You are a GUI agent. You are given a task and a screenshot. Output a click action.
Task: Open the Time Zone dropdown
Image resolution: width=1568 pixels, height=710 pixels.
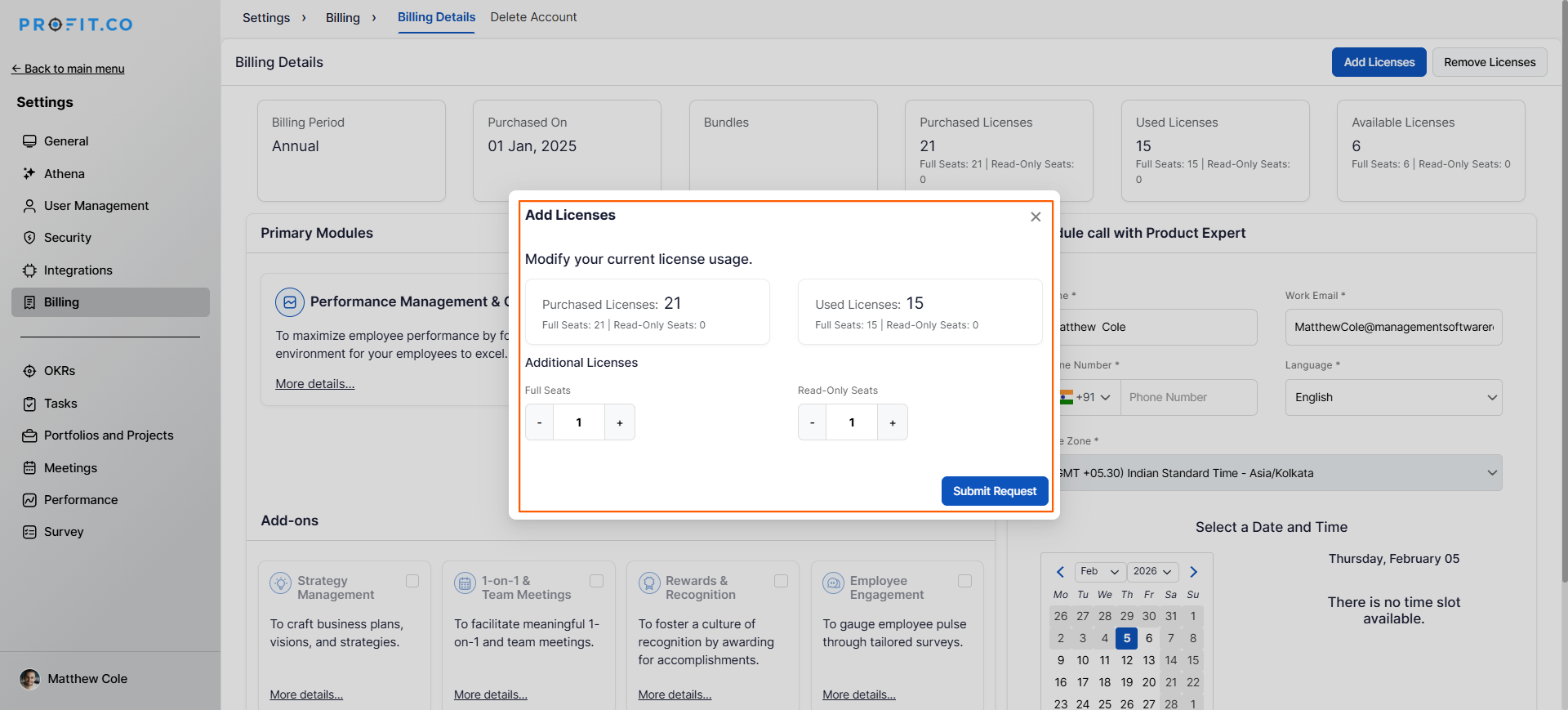1278,473
